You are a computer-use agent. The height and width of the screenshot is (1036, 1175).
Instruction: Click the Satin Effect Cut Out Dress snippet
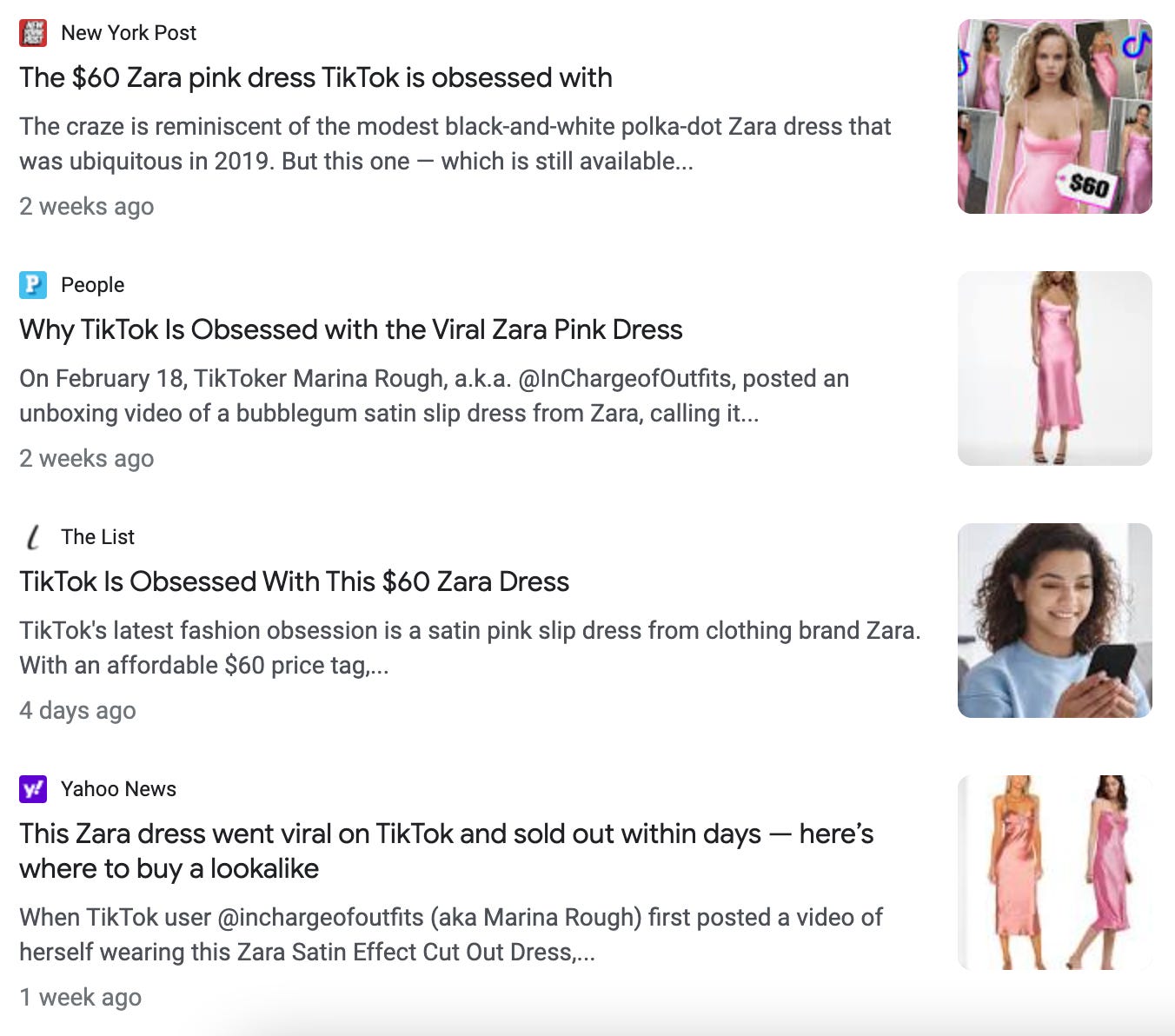[451, 934]
